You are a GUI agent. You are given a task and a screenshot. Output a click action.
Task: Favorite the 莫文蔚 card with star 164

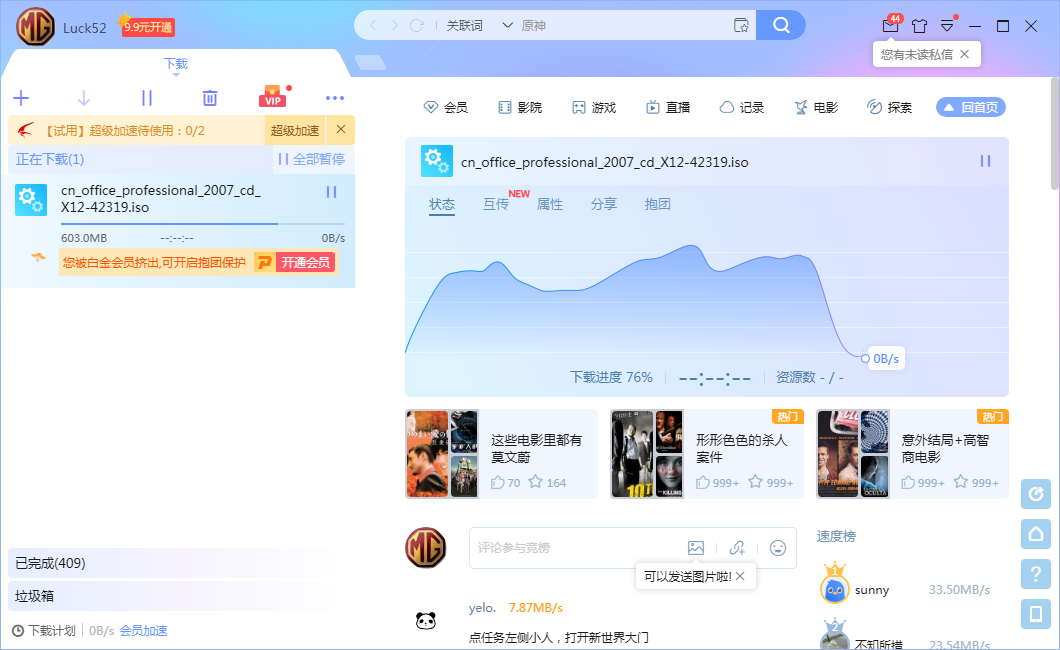[x=547, y=482]
